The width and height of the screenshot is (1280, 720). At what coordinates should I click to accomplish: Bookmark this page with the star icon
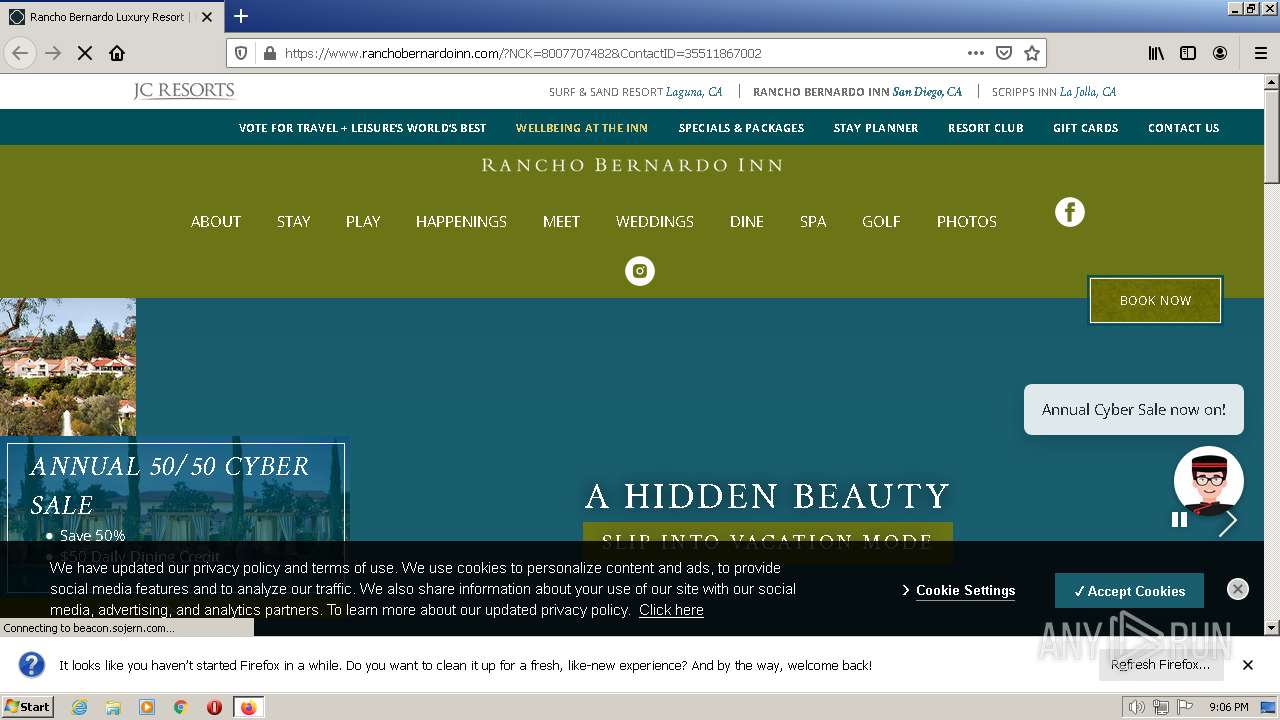[x=1032, y=53]
